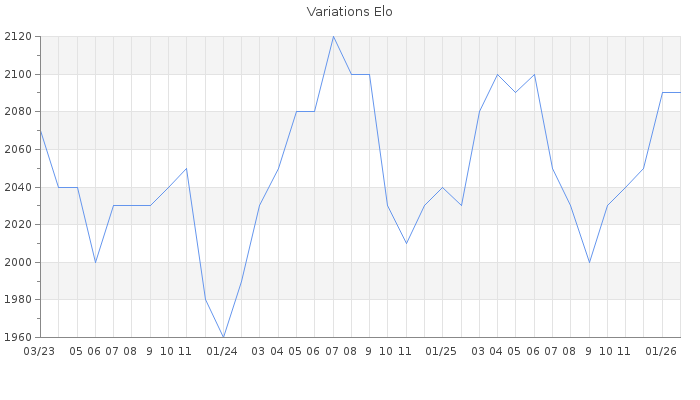Click the last data point at the chart's right edge

pos(680,93)
